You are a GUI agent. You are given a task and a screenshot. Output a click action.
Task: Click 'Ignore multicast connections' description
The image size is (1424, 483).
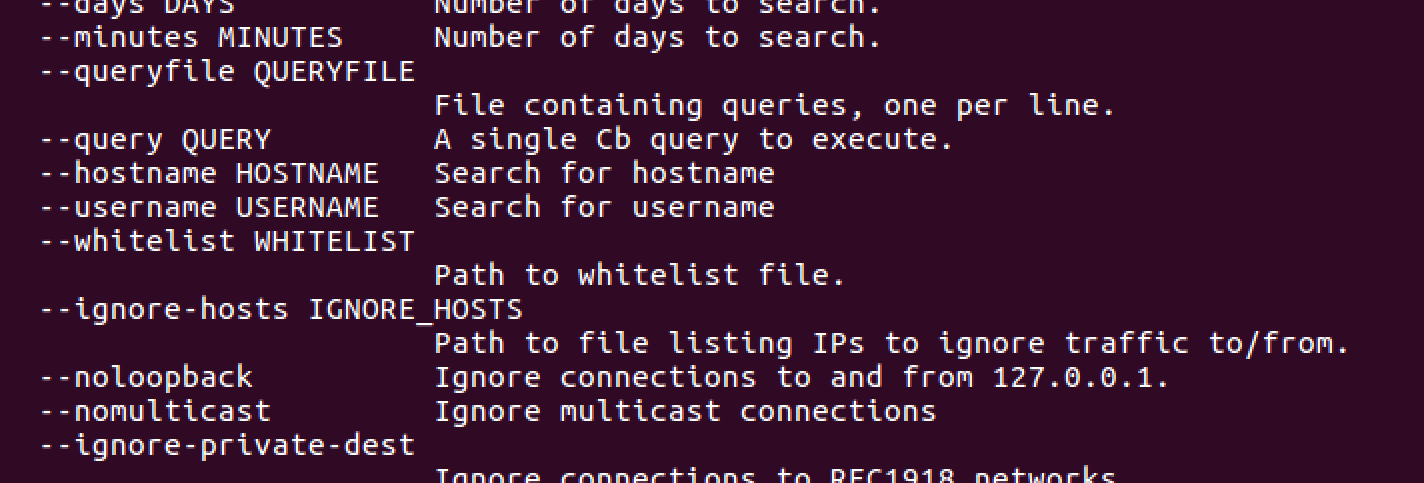point(685,412)
